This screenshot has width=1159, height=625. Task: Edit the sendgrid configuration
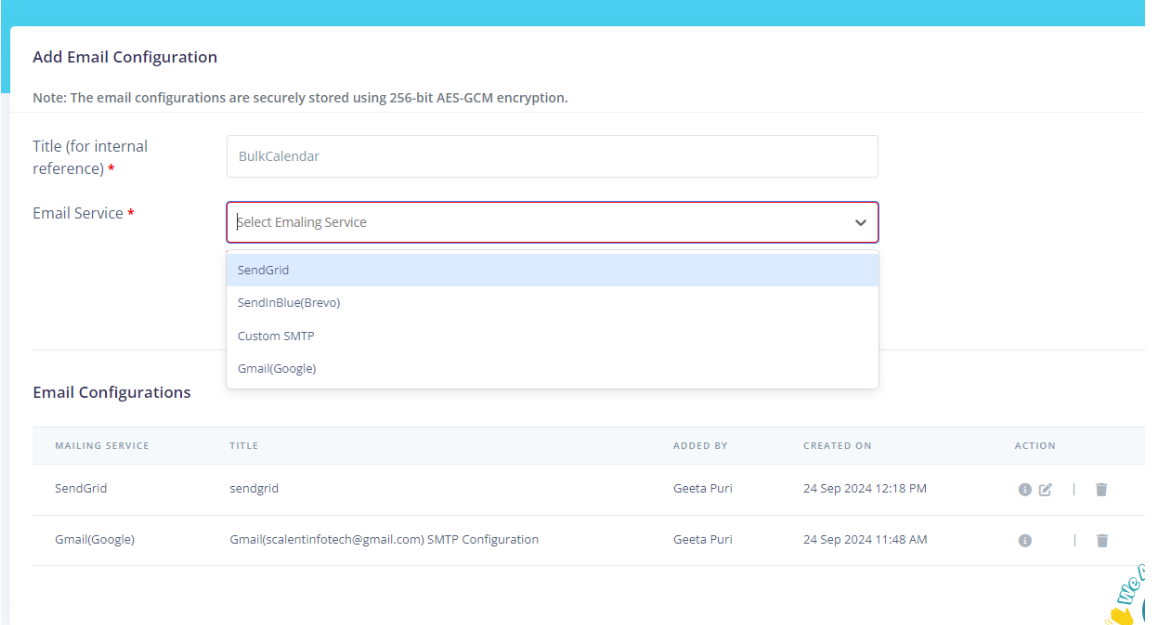(1045, 489)
